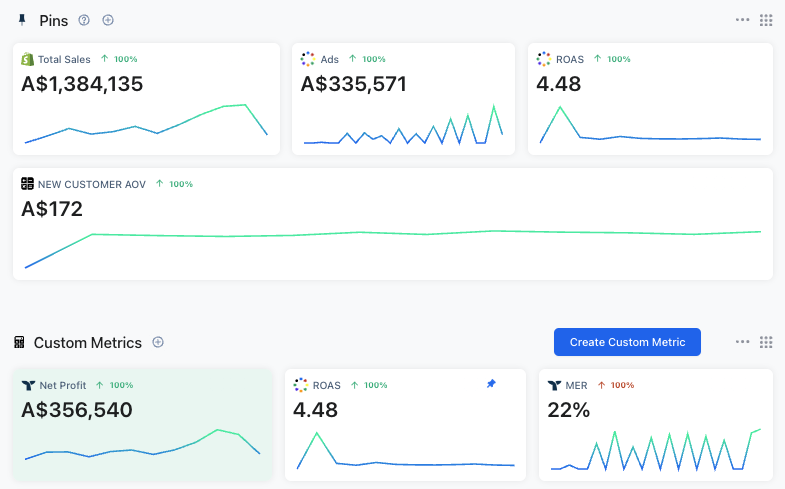Click the Net Profit sparkline chart

143,444
